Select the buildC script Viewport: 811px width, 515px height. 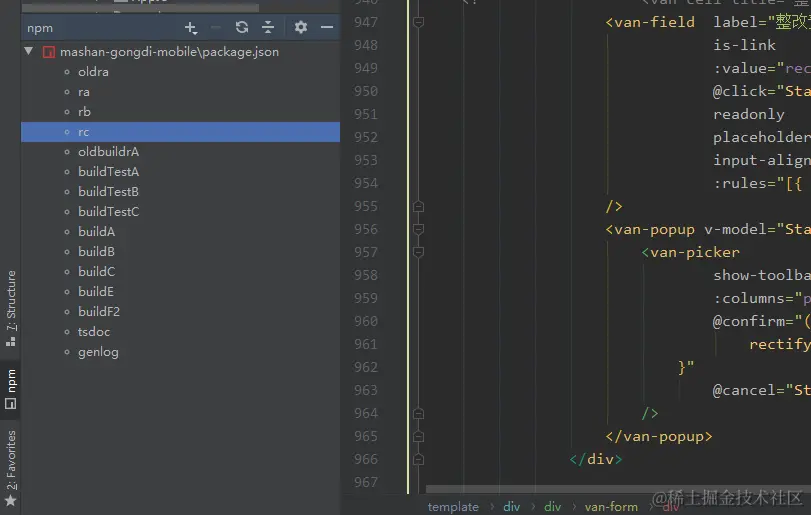(x=96, y=271)
